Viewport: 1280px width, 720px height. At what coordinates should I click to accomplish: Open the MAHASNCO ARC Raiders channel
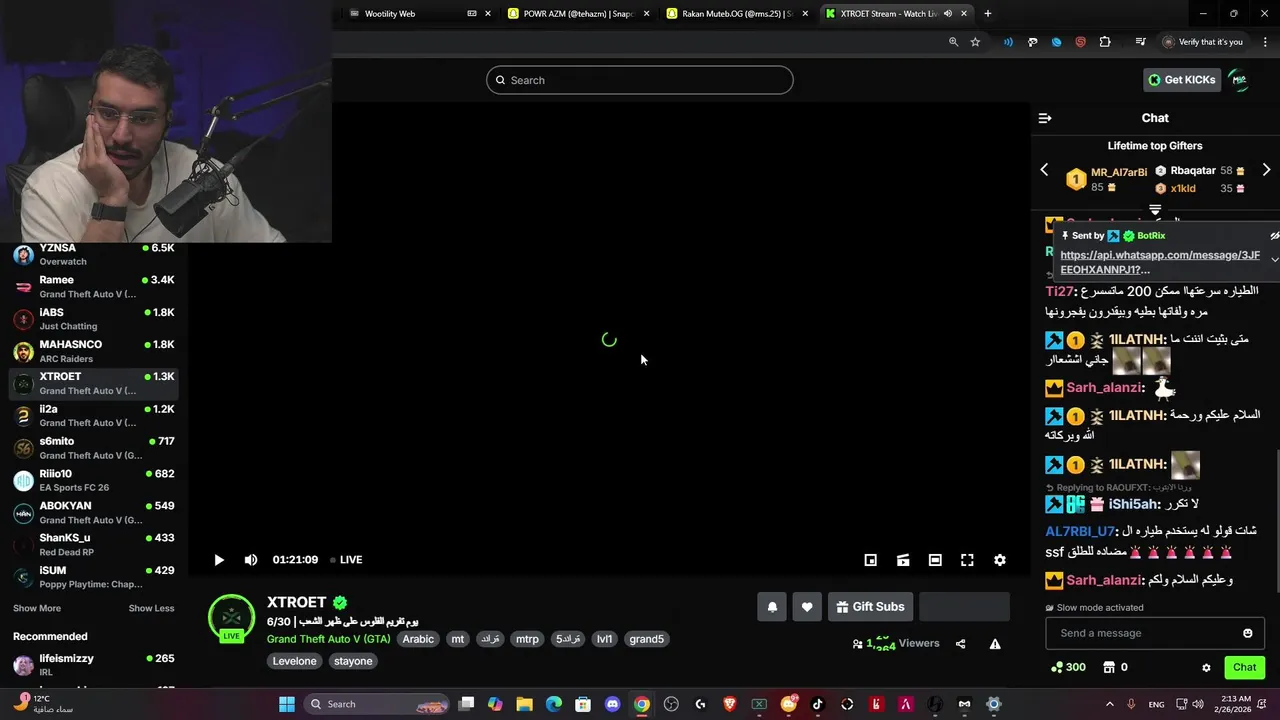tap(93, 351)
